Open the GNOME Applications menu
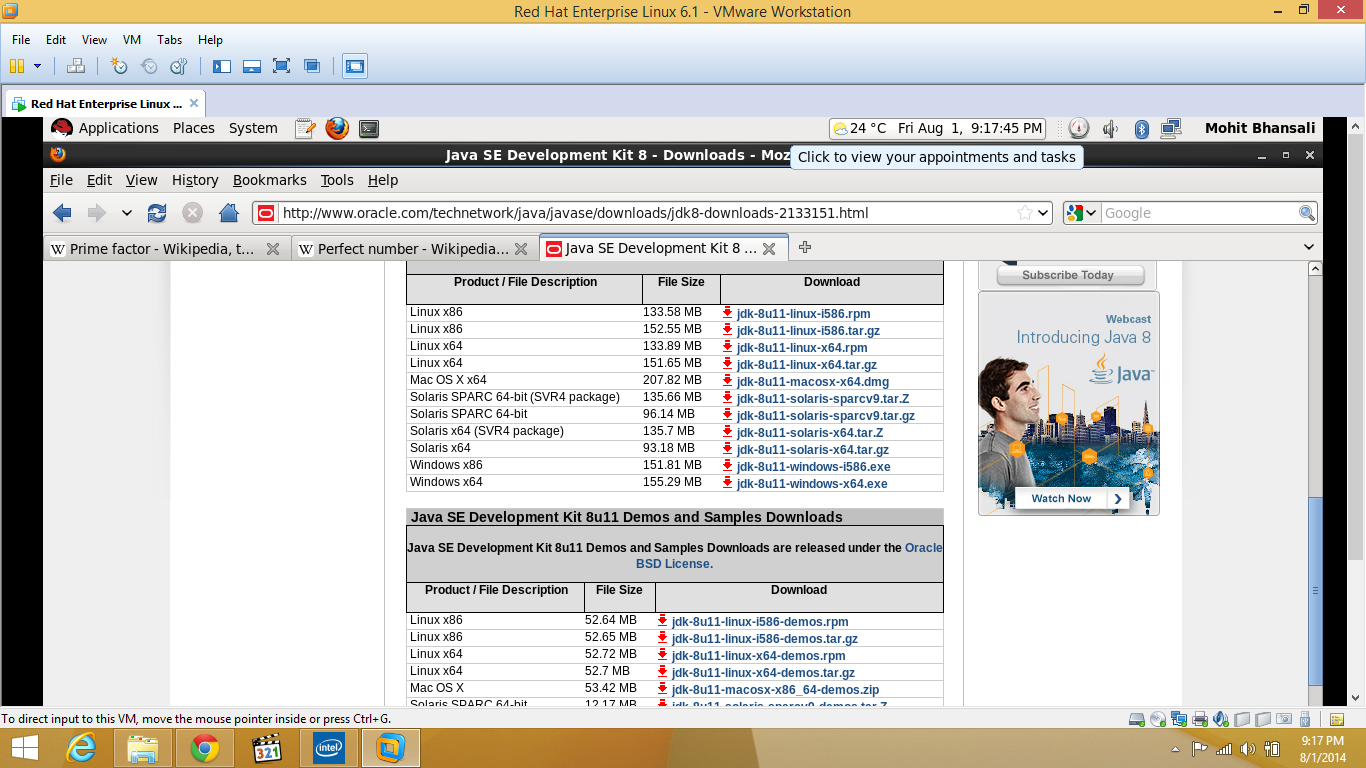This screenshot has height=768, width=1366. pos(118,128)
